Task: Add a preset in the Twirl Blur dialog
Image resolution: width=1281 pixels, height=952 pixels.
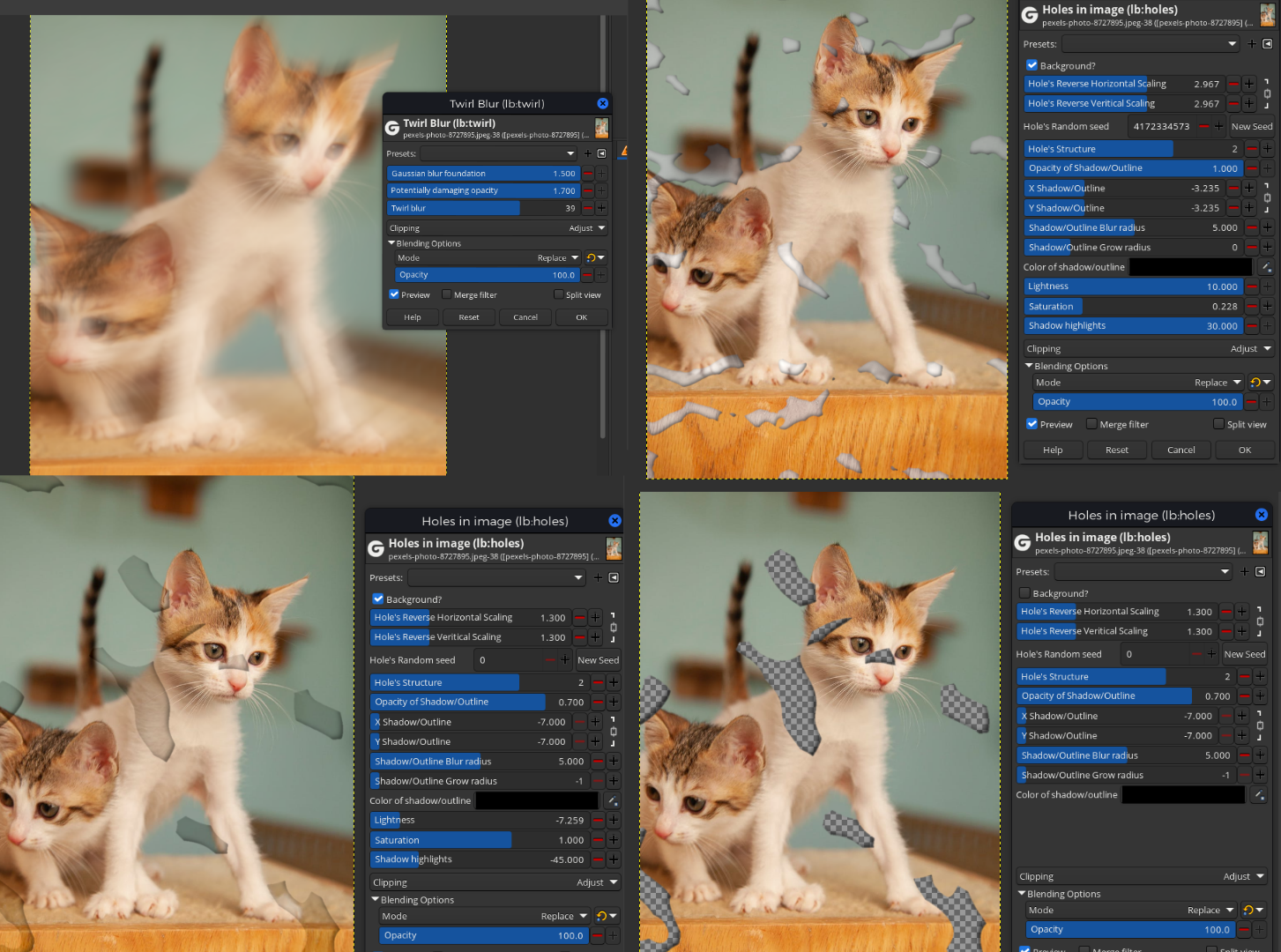Action: point(588,153)
